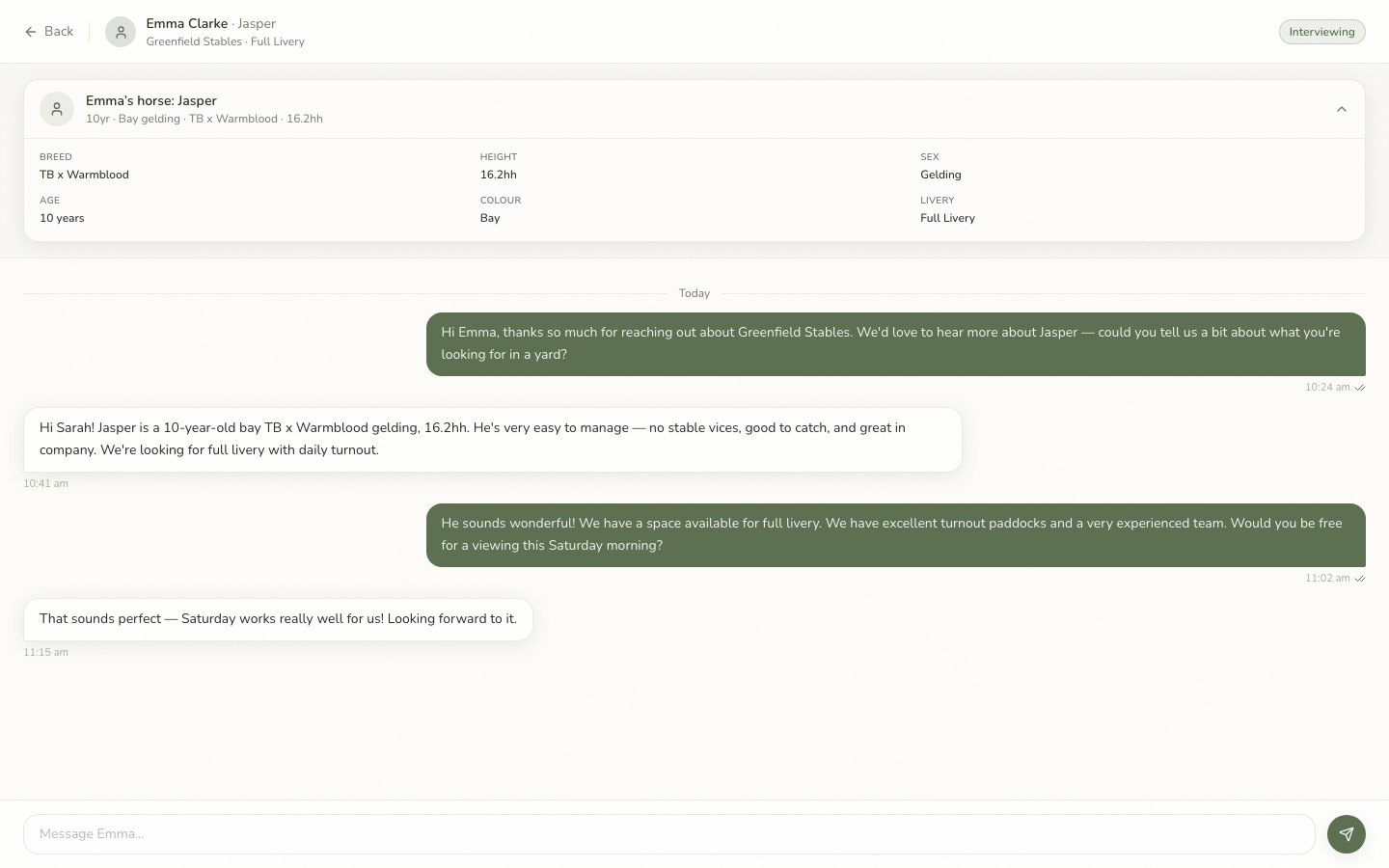Click the '10 years' age value

tap(62, 218)
